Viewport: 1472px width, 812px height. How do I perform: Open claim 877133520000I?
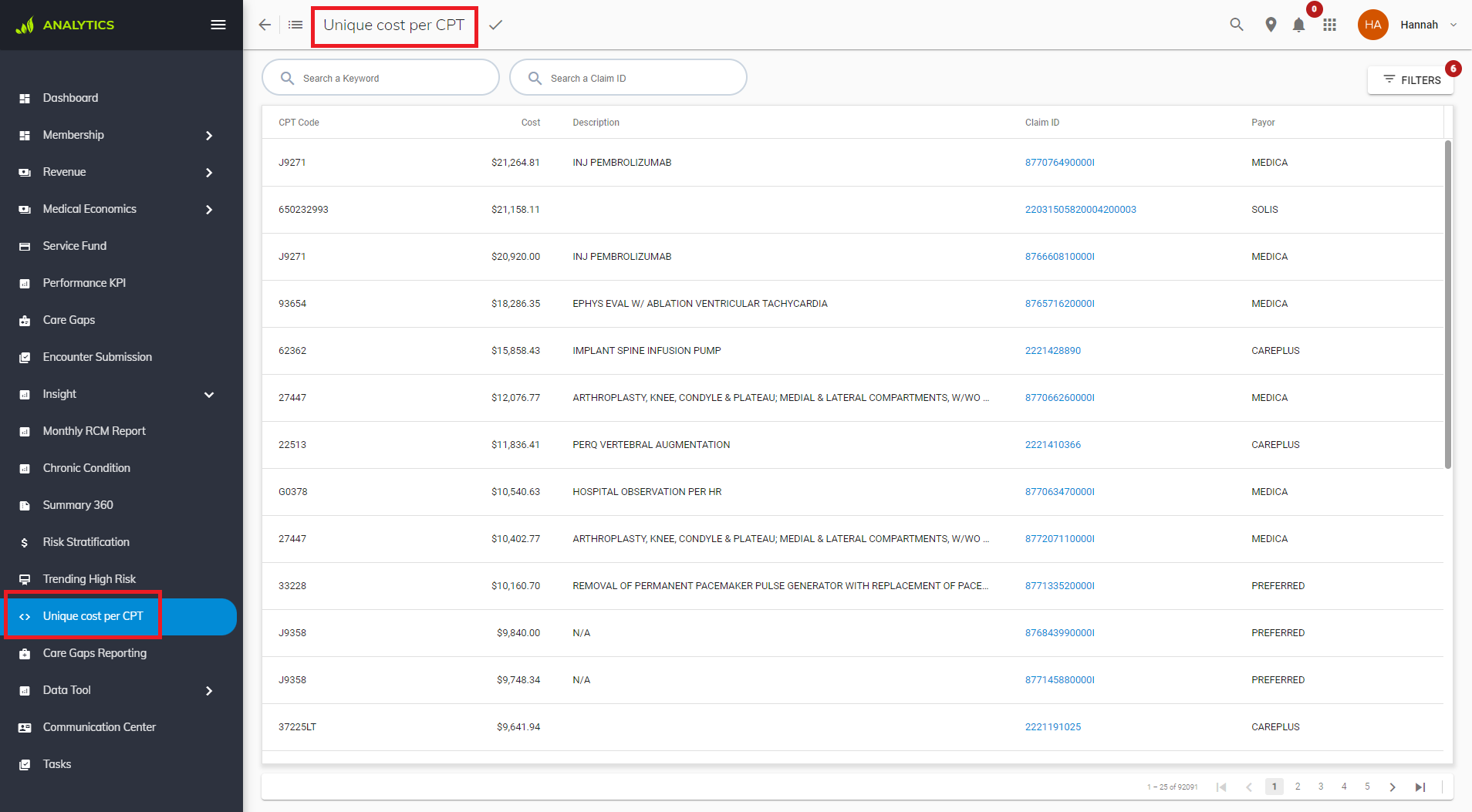click(1059, 586)
